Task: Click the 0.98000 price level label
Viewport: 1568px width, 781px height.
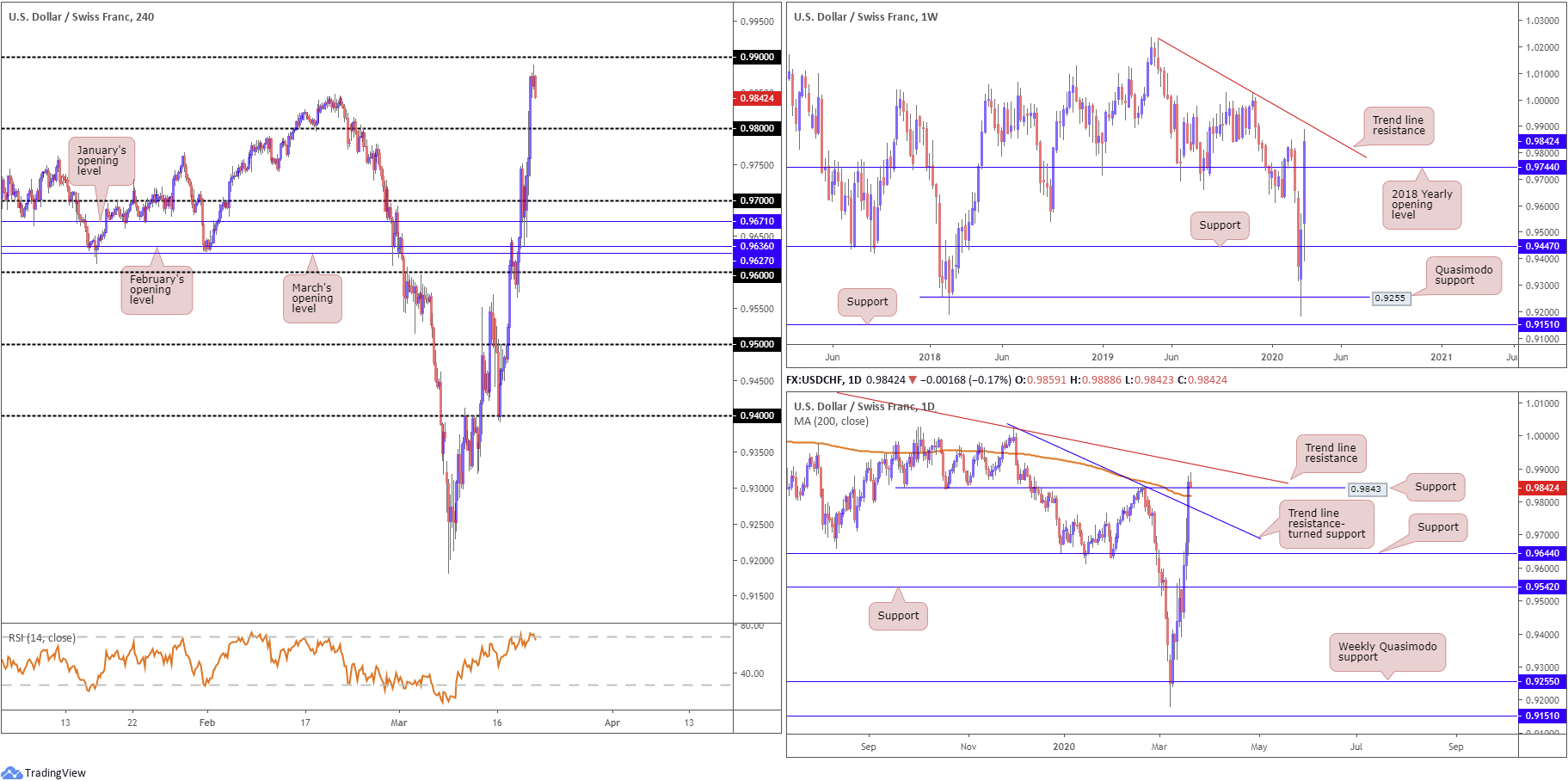Action: [x=757, y=128]
